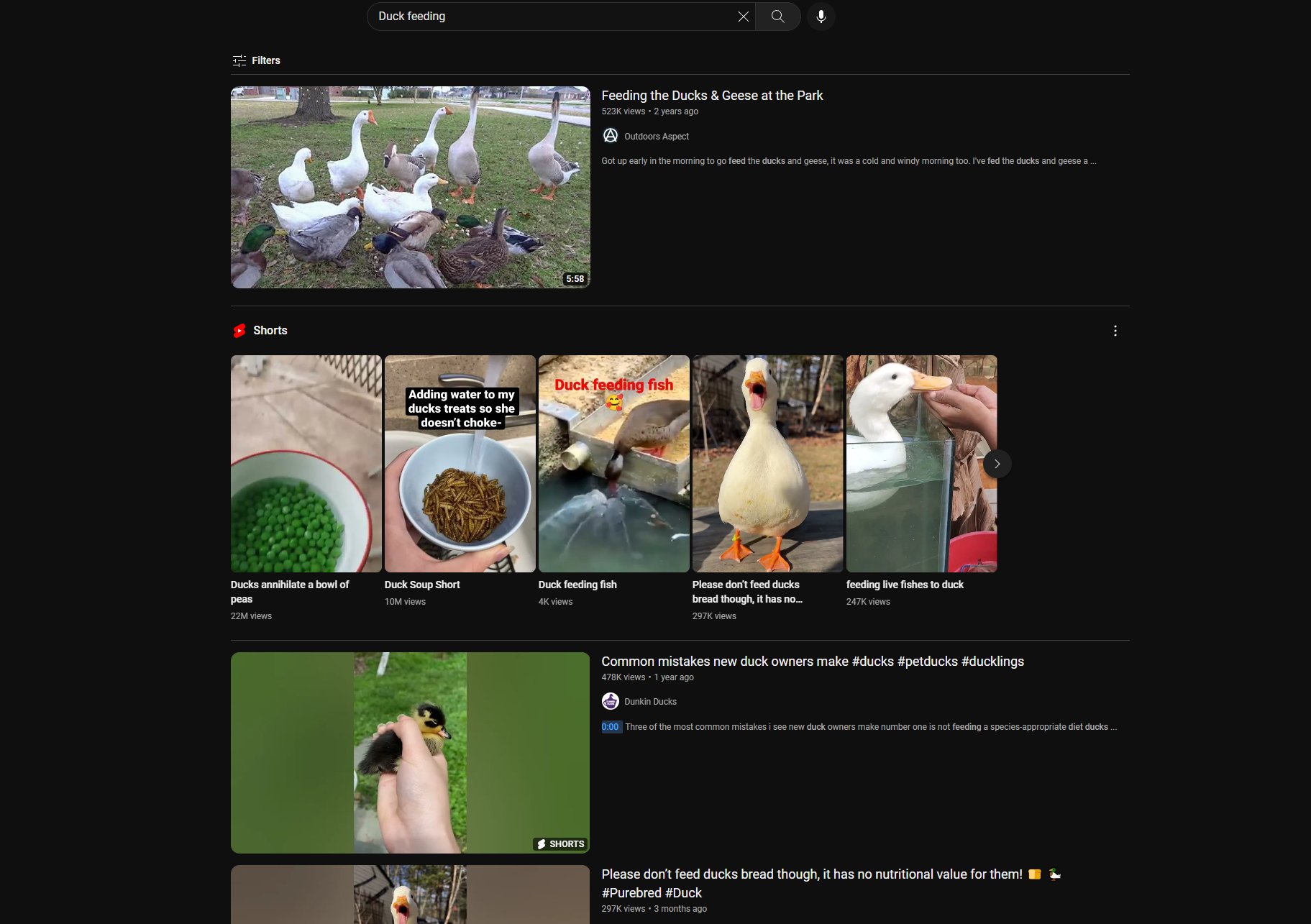Open Common mistakes new duck owners video title
1311x924 pixels.
813,662
